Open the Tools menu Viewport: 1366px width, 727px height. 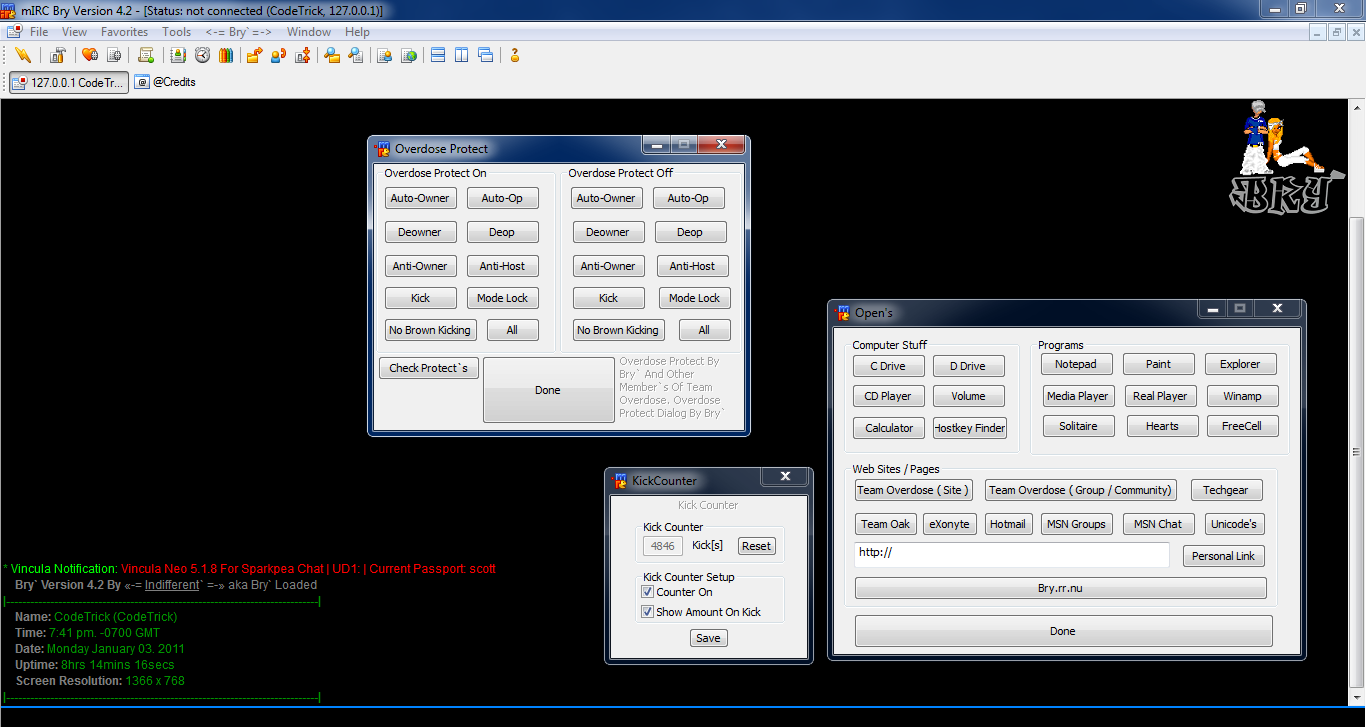pyautogui.click(x=176, y=32)
